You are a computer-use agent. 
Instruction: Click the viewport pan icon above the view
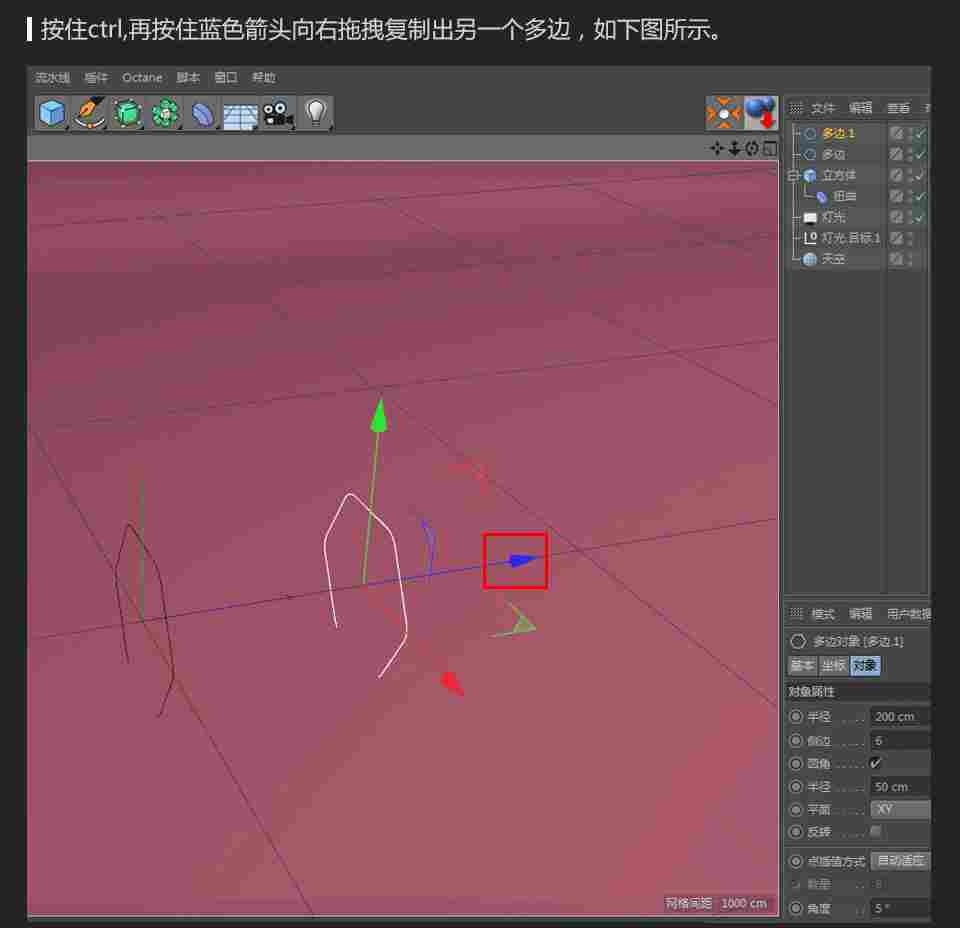(716, 148)
